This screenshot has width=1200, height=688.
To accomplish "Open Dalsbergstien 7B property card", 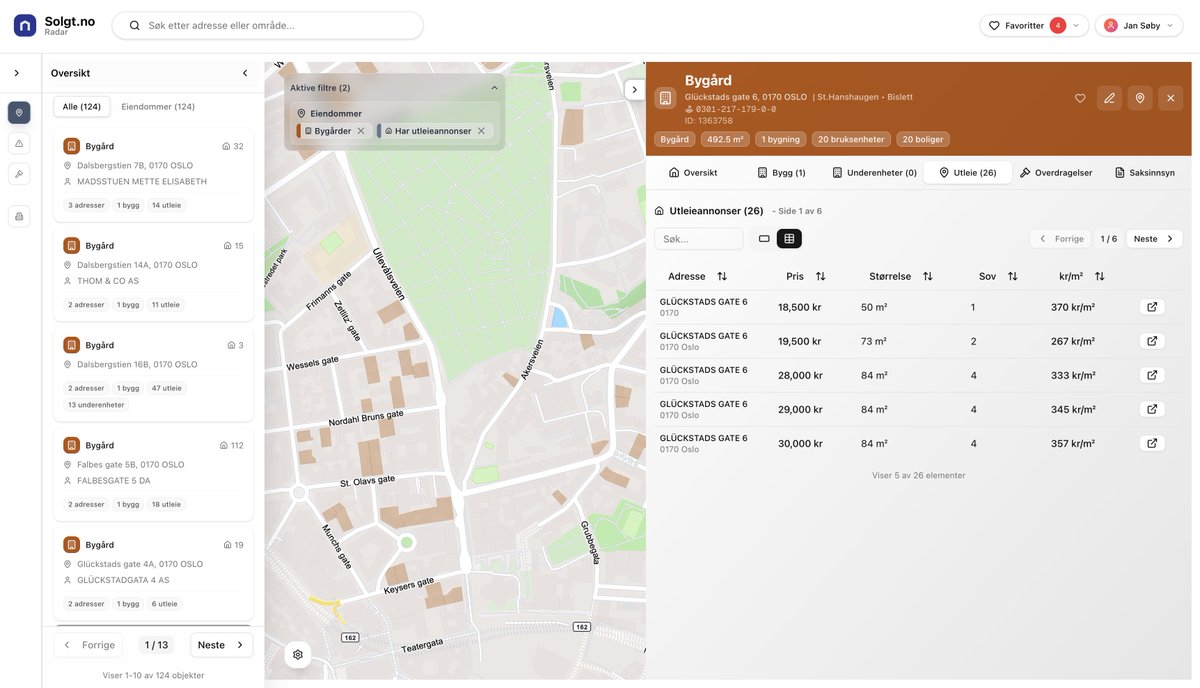I will click(x=153, y=175).
